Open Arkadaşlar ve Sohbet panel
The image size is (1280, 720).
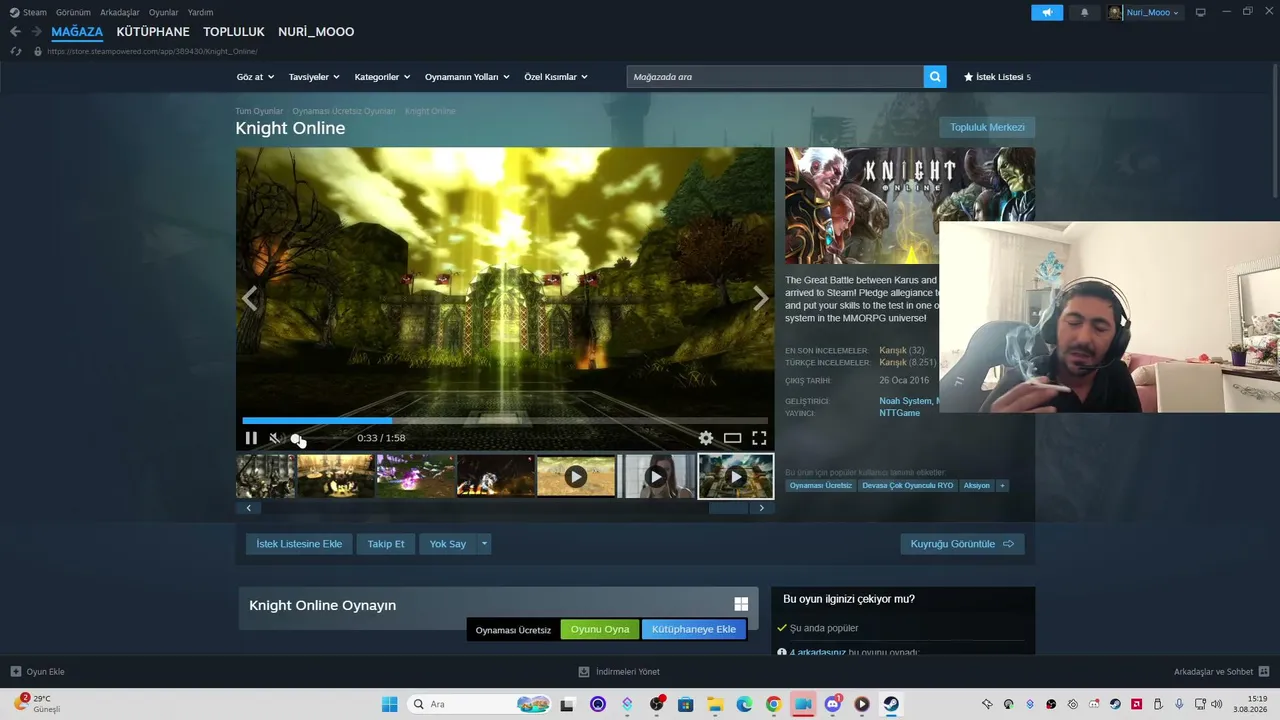click(x=1222, y=672)
